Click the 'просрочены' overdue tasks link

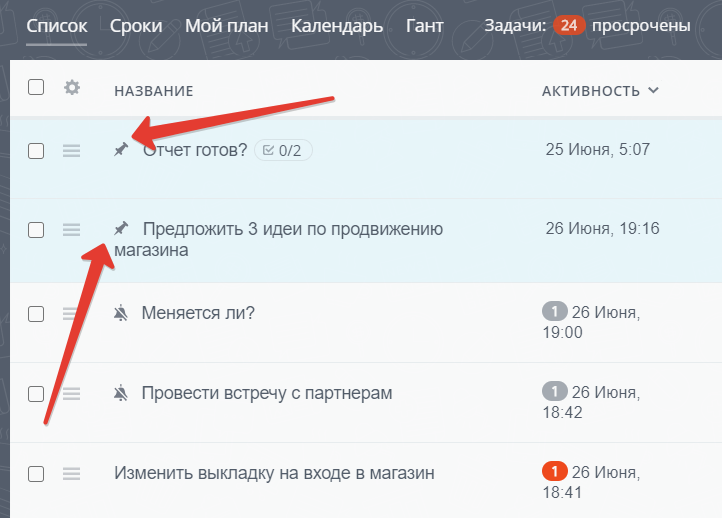tap(641, 26)
